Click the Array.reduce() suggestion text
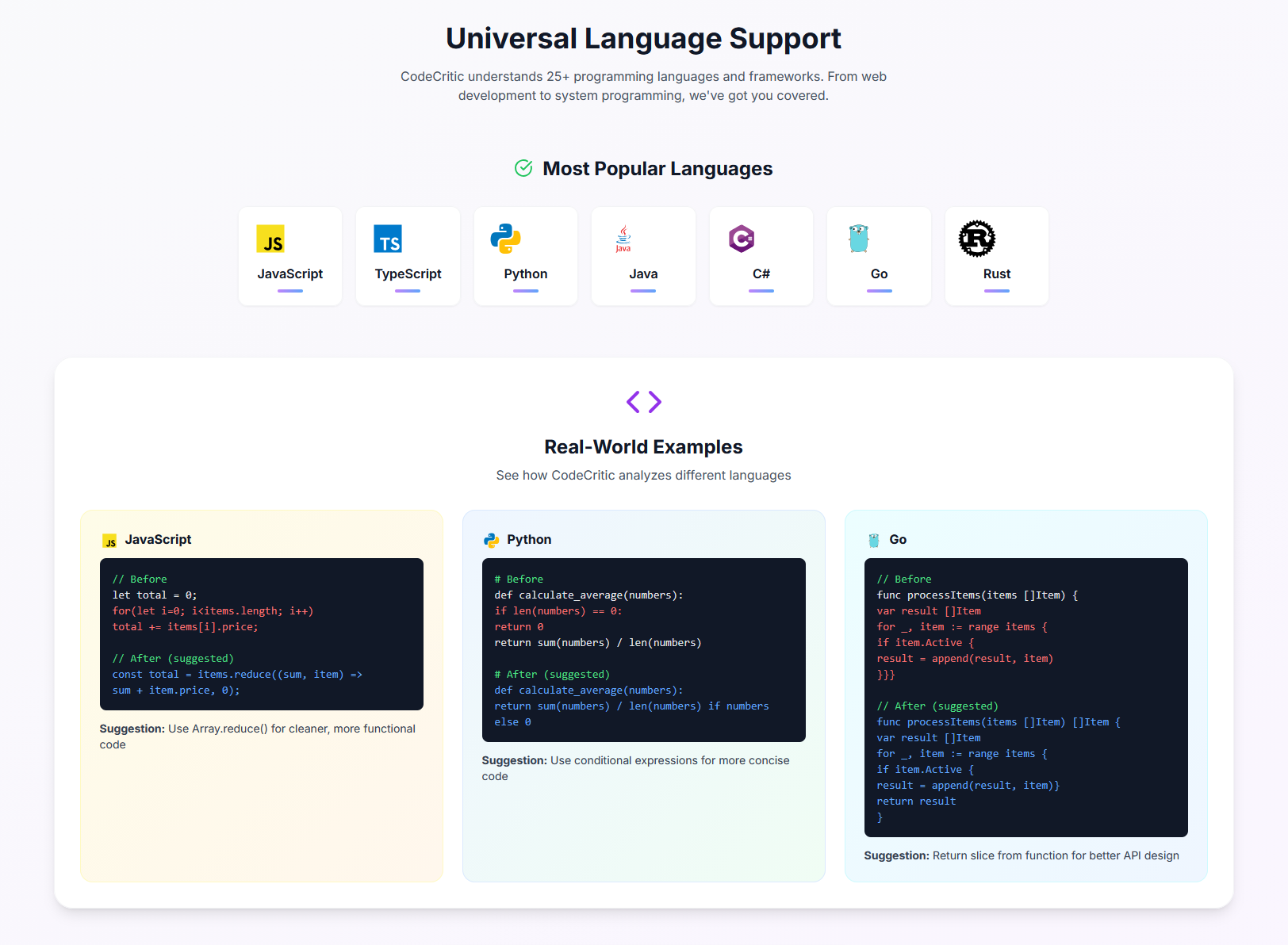The width and height of the screenshot is (1288, 945). point(261,736)
